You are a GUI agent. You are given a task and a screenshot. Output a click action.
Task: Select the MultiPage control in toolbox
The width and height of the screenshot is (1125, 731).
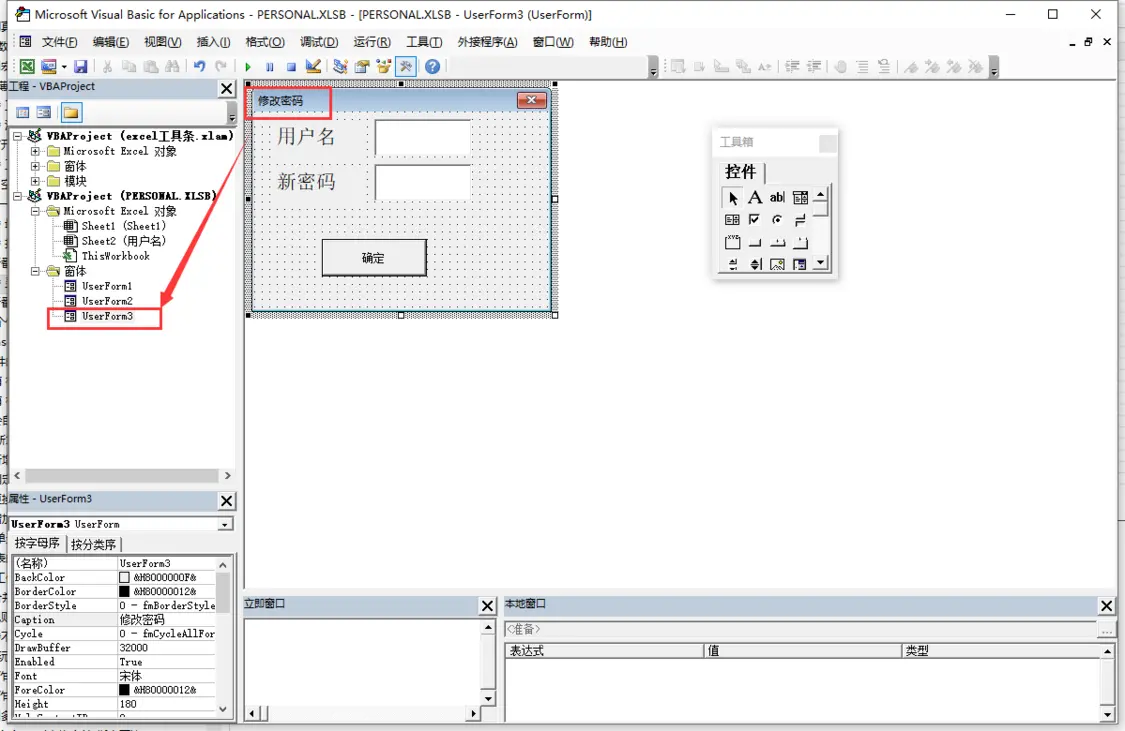(800, 242)
